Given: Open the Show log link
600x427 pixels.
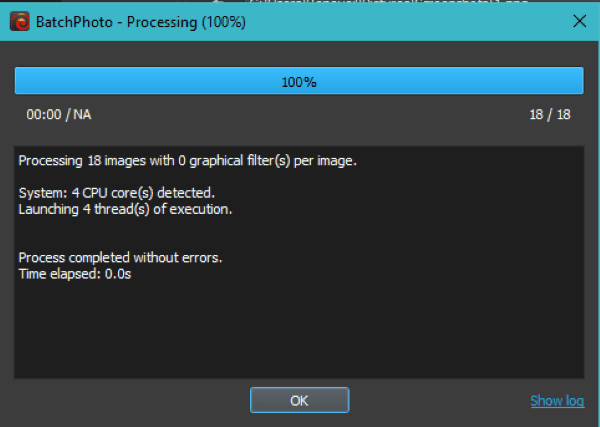Looking at the screenshot, I should 557,401.
